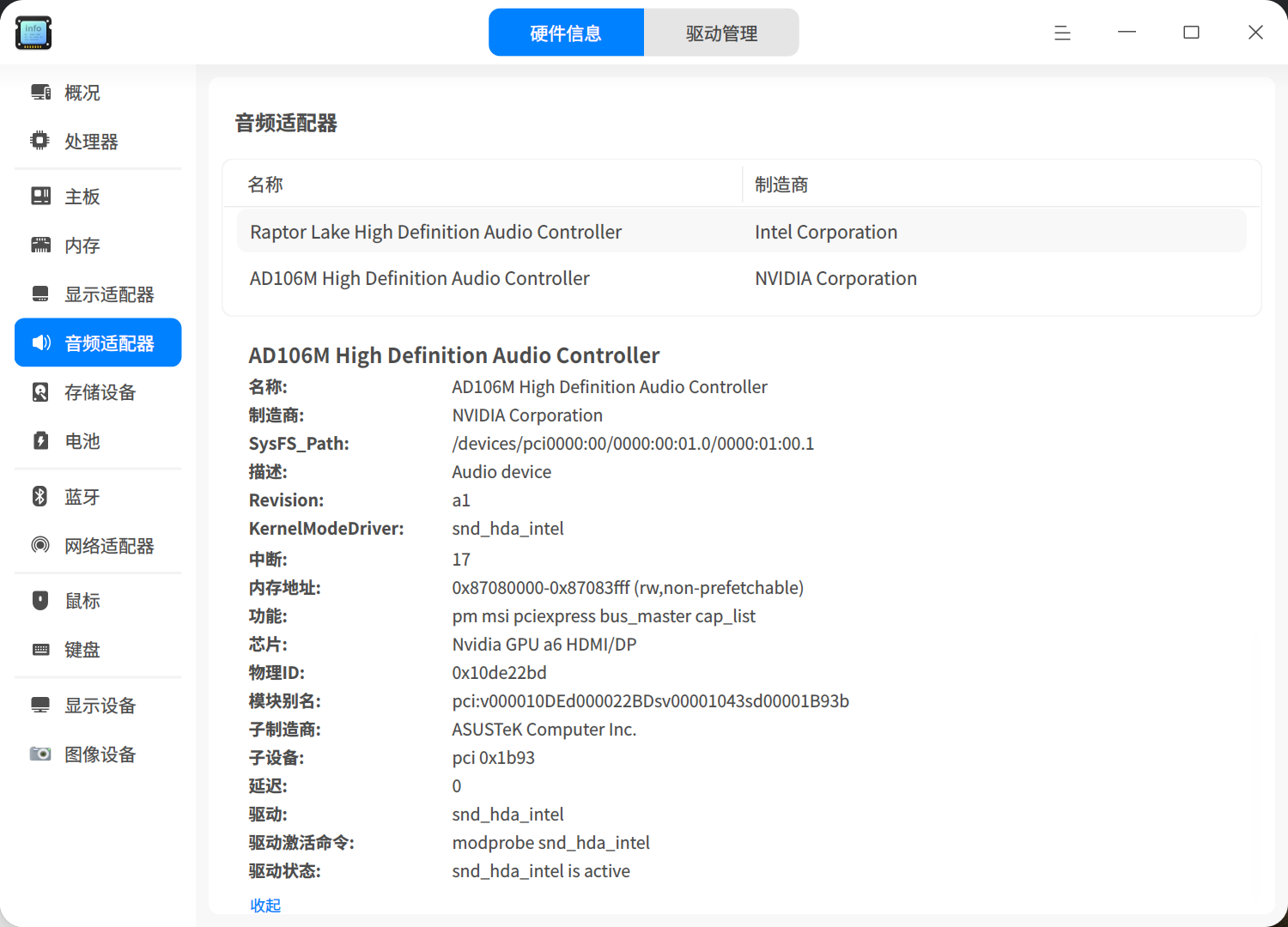Click the 主板 motherboard icon
Screen dimensions: 1288x927
(40, 197)
